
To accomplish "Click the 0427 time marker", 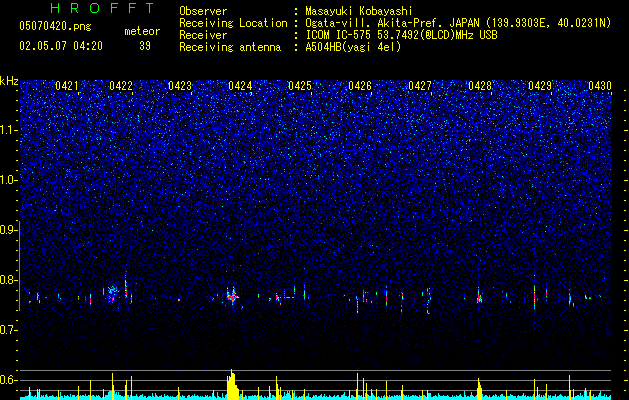I will tap(420, 86).
